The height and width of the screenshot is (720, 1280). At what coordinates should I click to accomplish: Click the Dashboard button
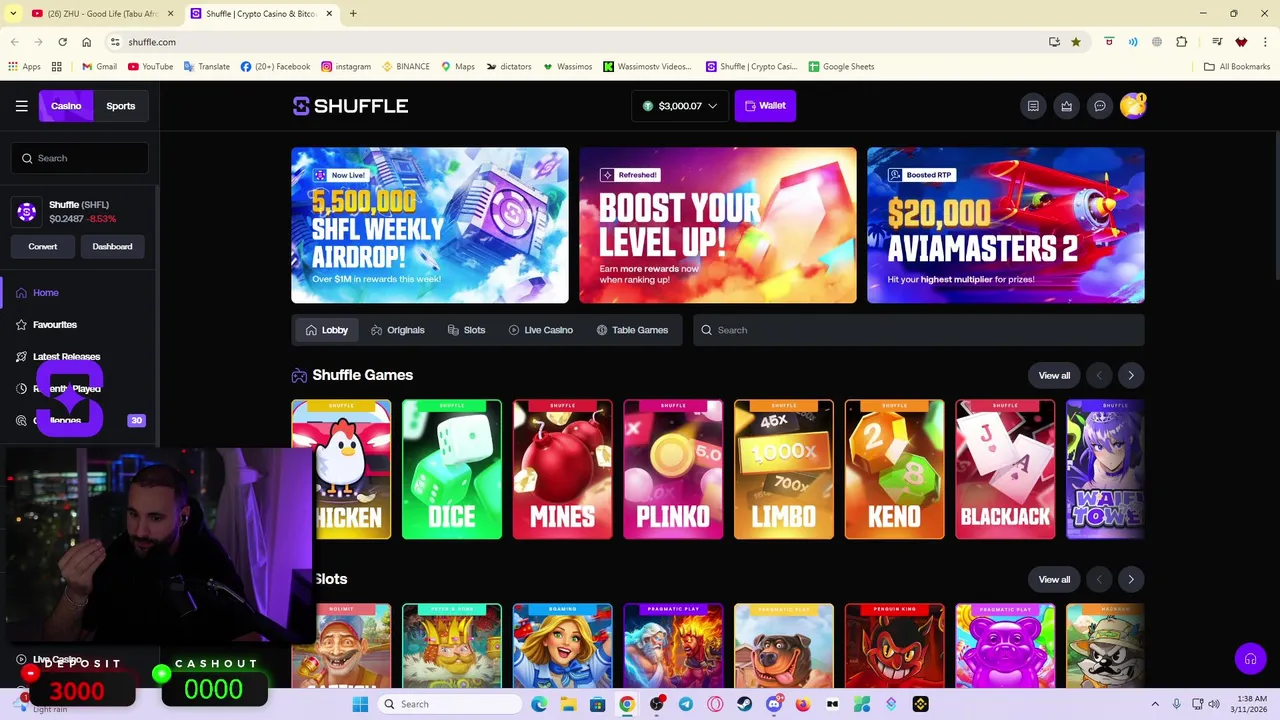pyautogui.click(x=112, y=246)
